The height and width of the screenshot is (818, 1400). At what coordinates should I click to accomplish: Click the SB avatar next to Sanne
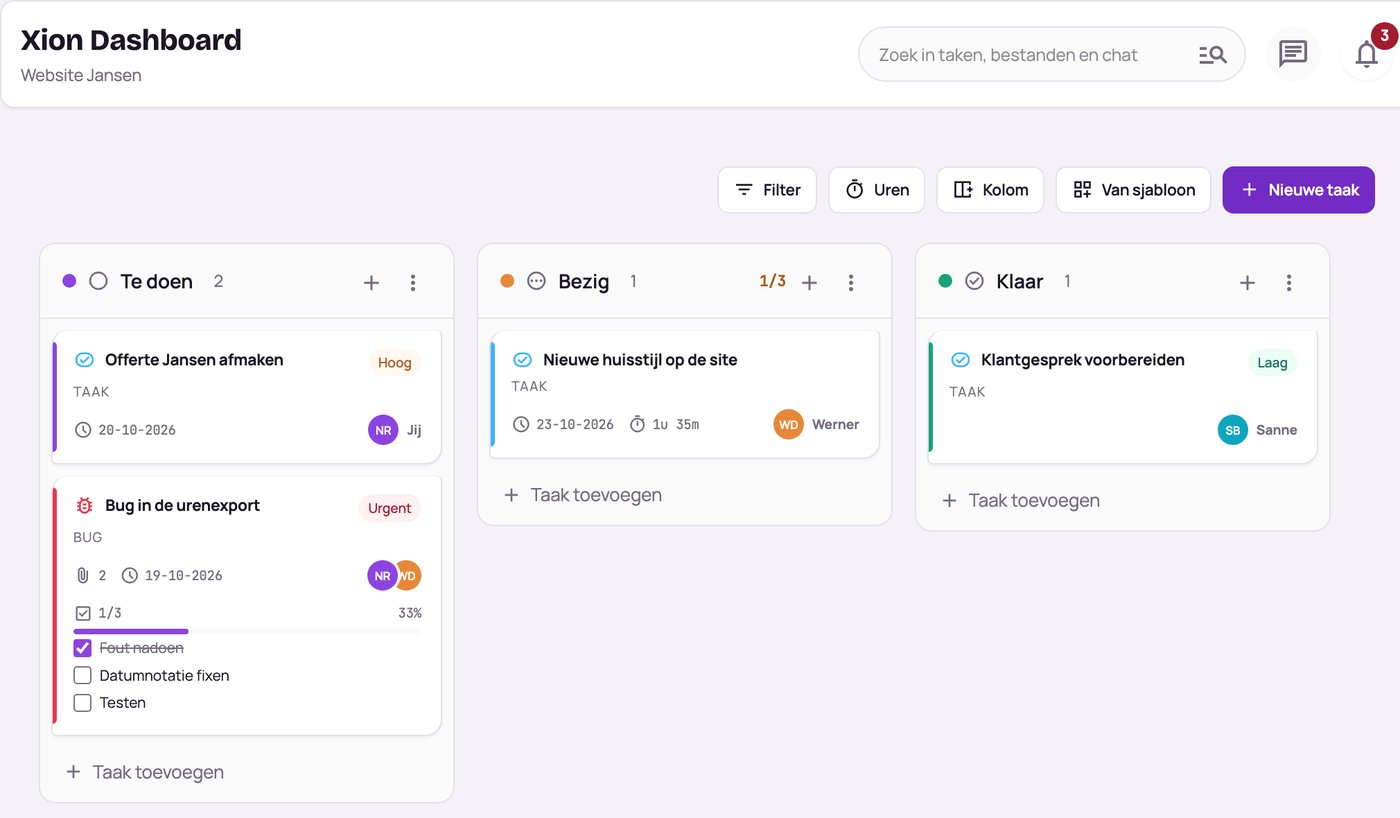pyautogui.click(x=1233, y=430)
